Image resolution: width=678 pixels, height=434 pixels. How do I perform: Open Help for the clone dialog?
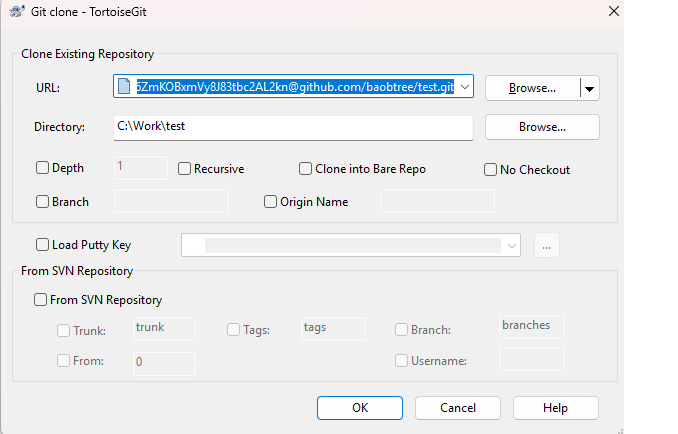pos(556,408)
